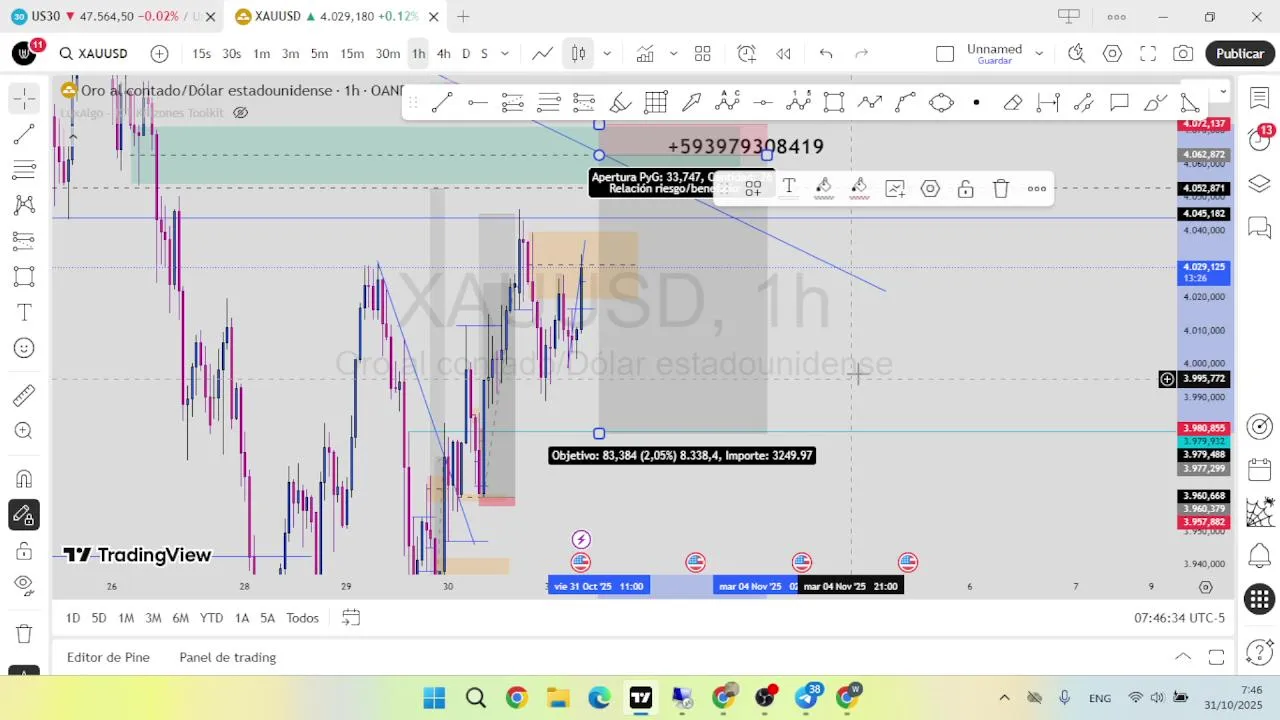Select the eraser in the favorites drawing bar

pos(1012,102)
